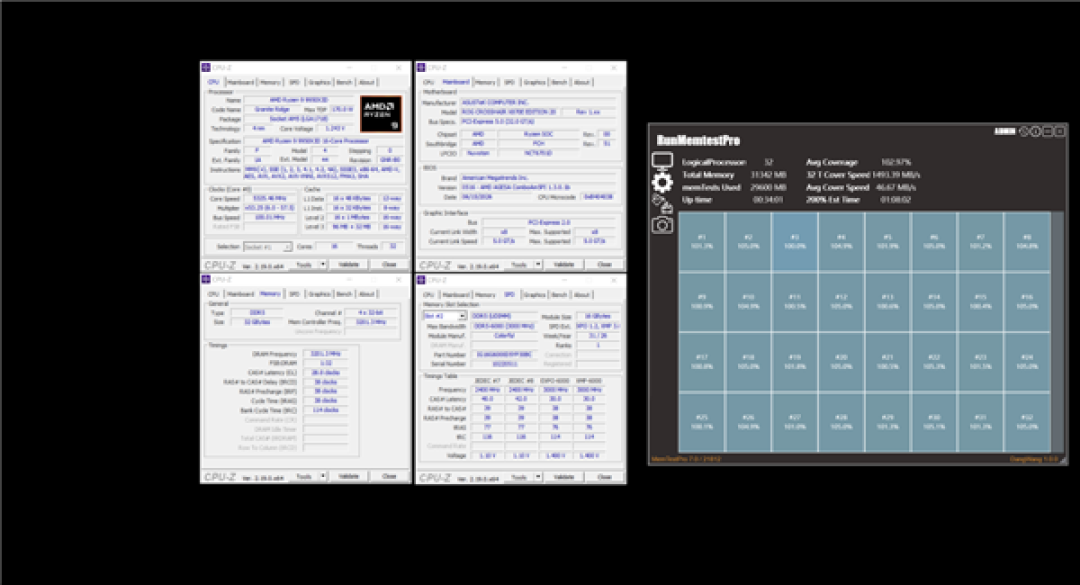1080x585 pixels.
Task: Open the gear settings icon in RunMemtestPro
Action: click(662, 183)
